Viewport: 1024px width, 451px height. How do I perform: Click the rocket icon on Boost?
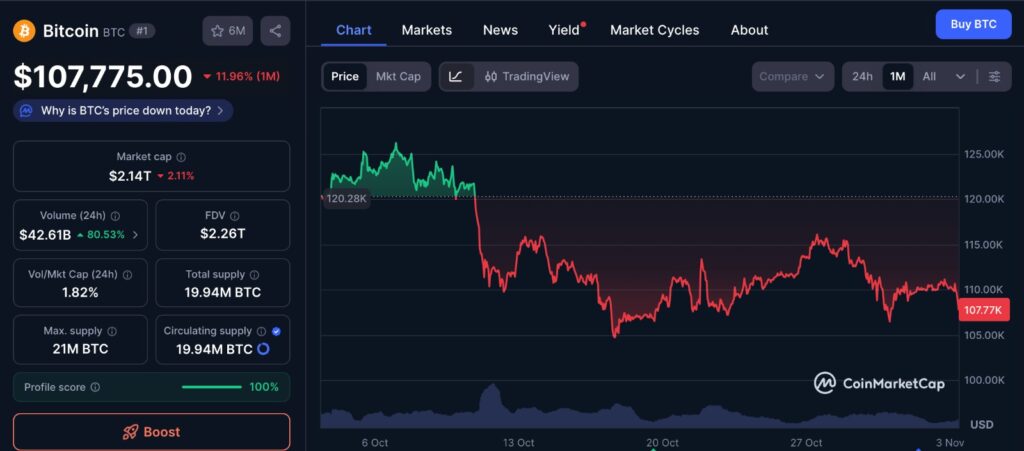coord(131,432)
